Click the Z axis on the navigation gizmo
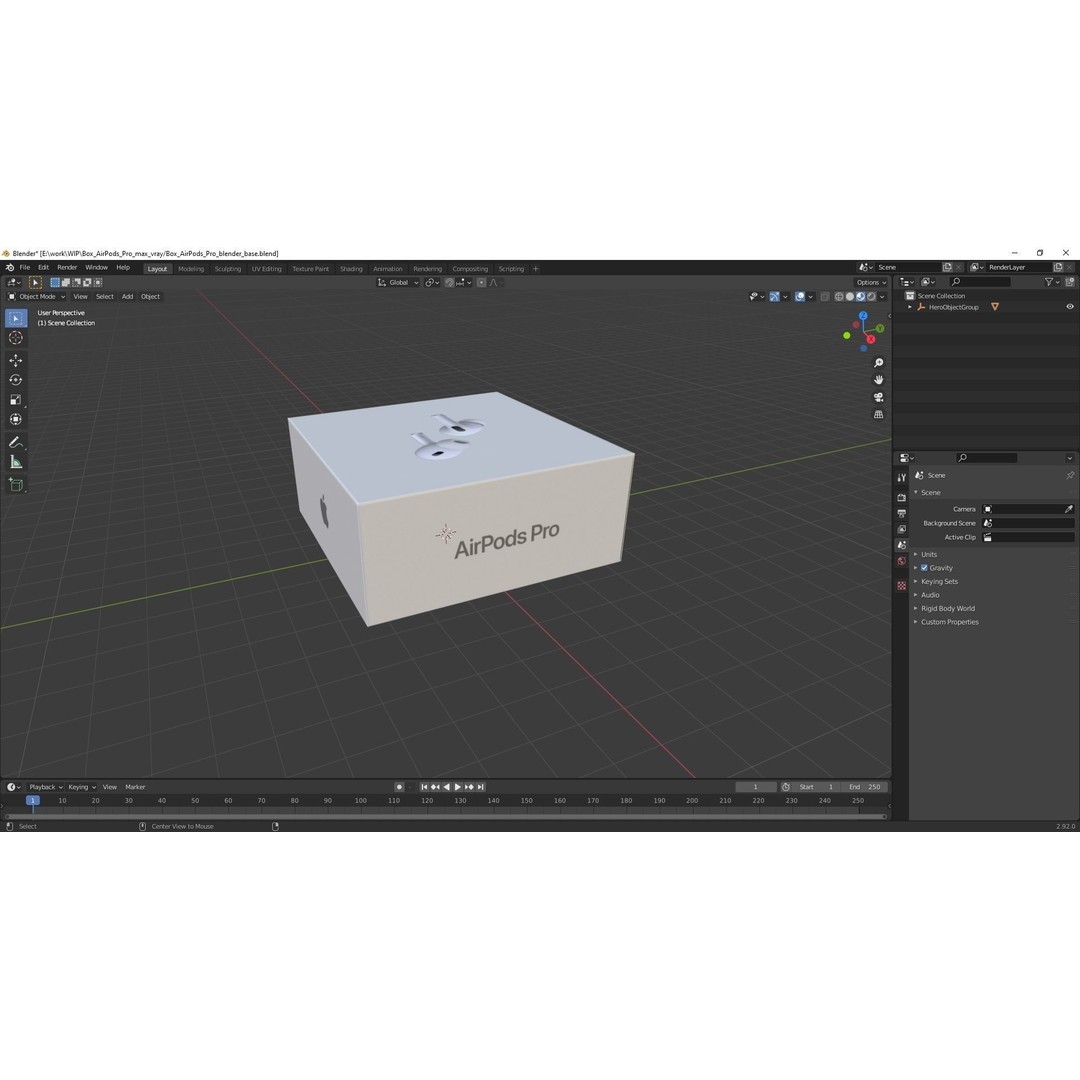1080x1080 pixels. coord(863,315)
